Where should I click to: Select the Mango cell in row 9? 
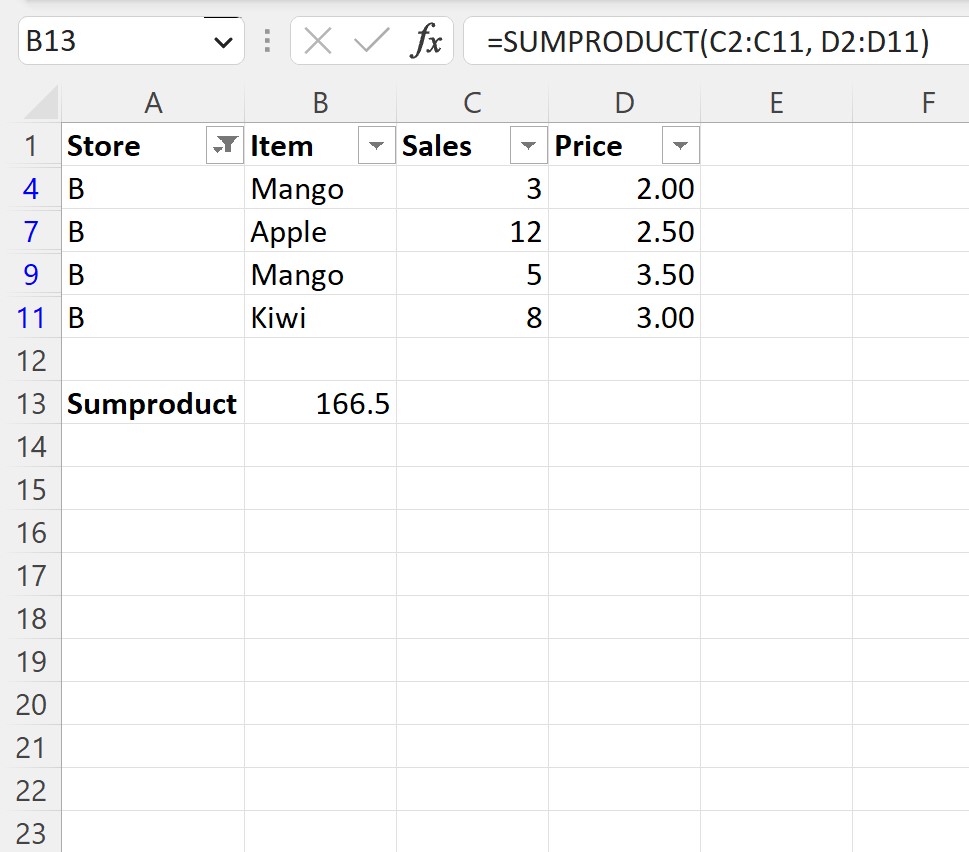coord(320,274)
